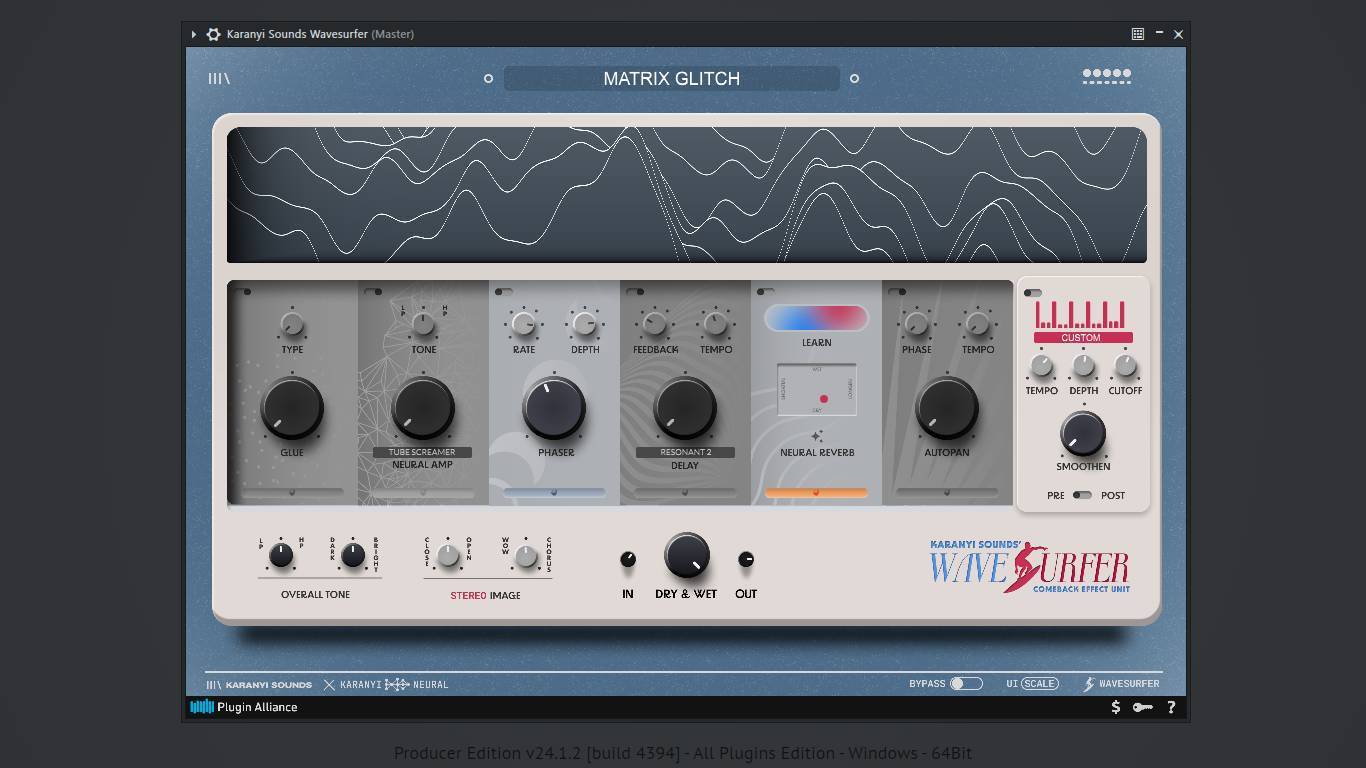The height and width of the screenshot is (768, 1366).
Task: Click the Plugin Alliance logo
Action: click(x=244, y=707)
